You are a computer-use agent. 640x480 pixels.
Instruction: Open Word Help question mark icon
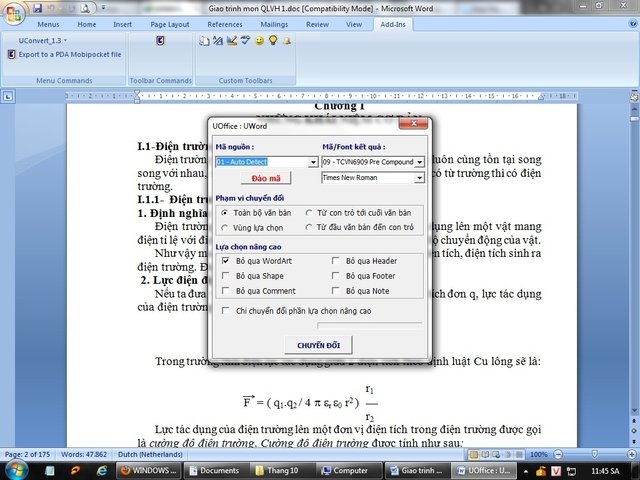(x=633, y=24)
